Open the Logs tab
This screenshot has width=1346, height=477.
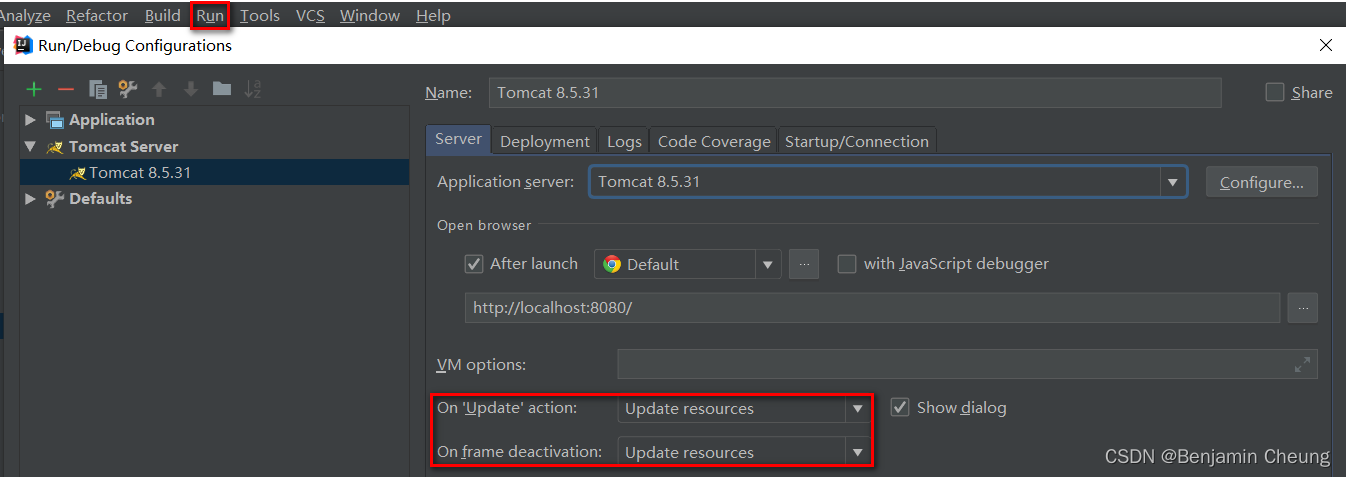pyautogui.click(x=624, y=141)
